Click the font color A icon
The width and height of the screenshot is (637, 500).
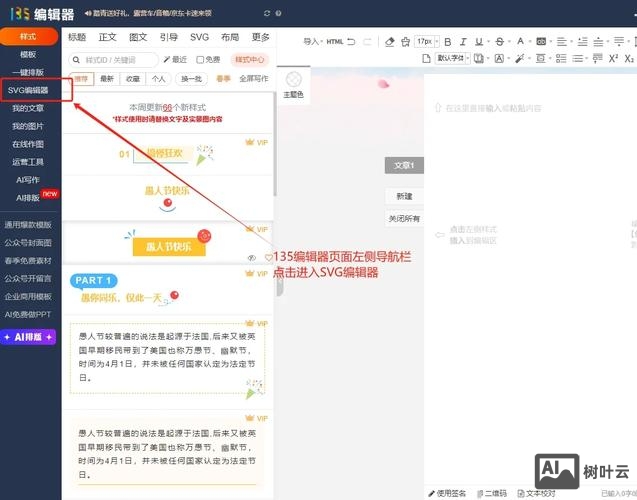click(520, 41)
